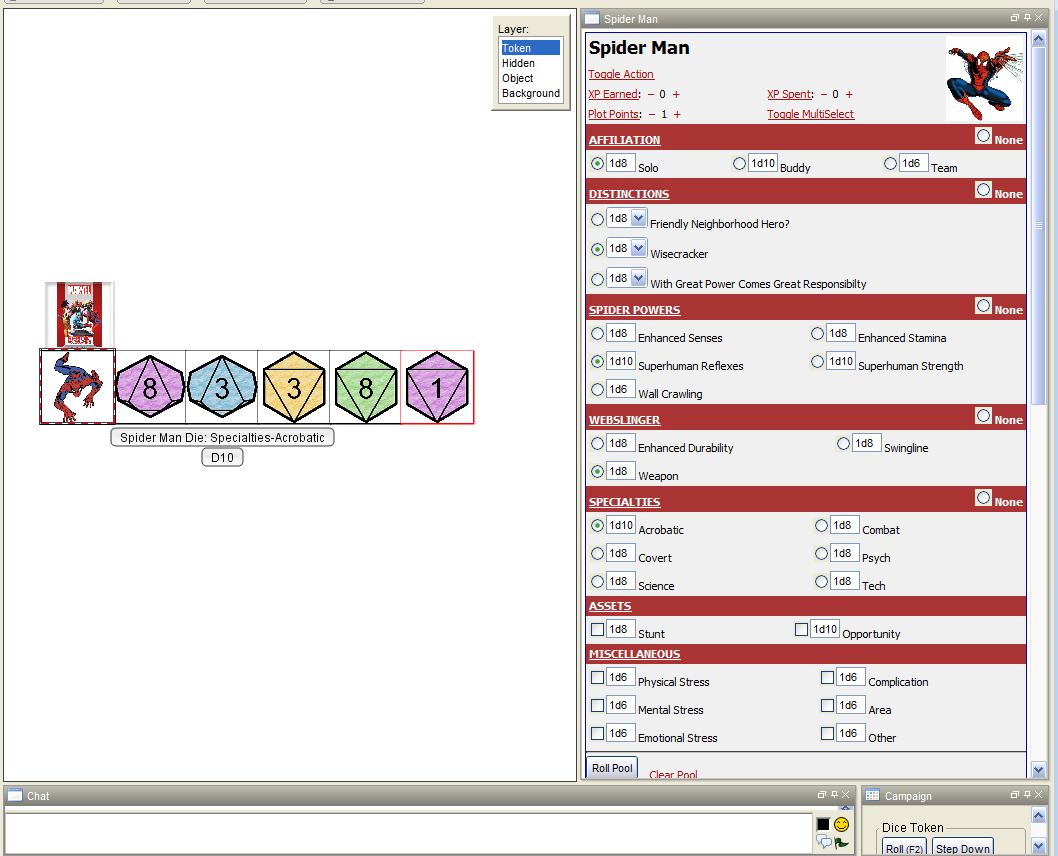Check the Physical Stress checkbox
Image resolution: width=1058 pixels, height=856 pixels.
pyautogui.click(x=597, y=677)
